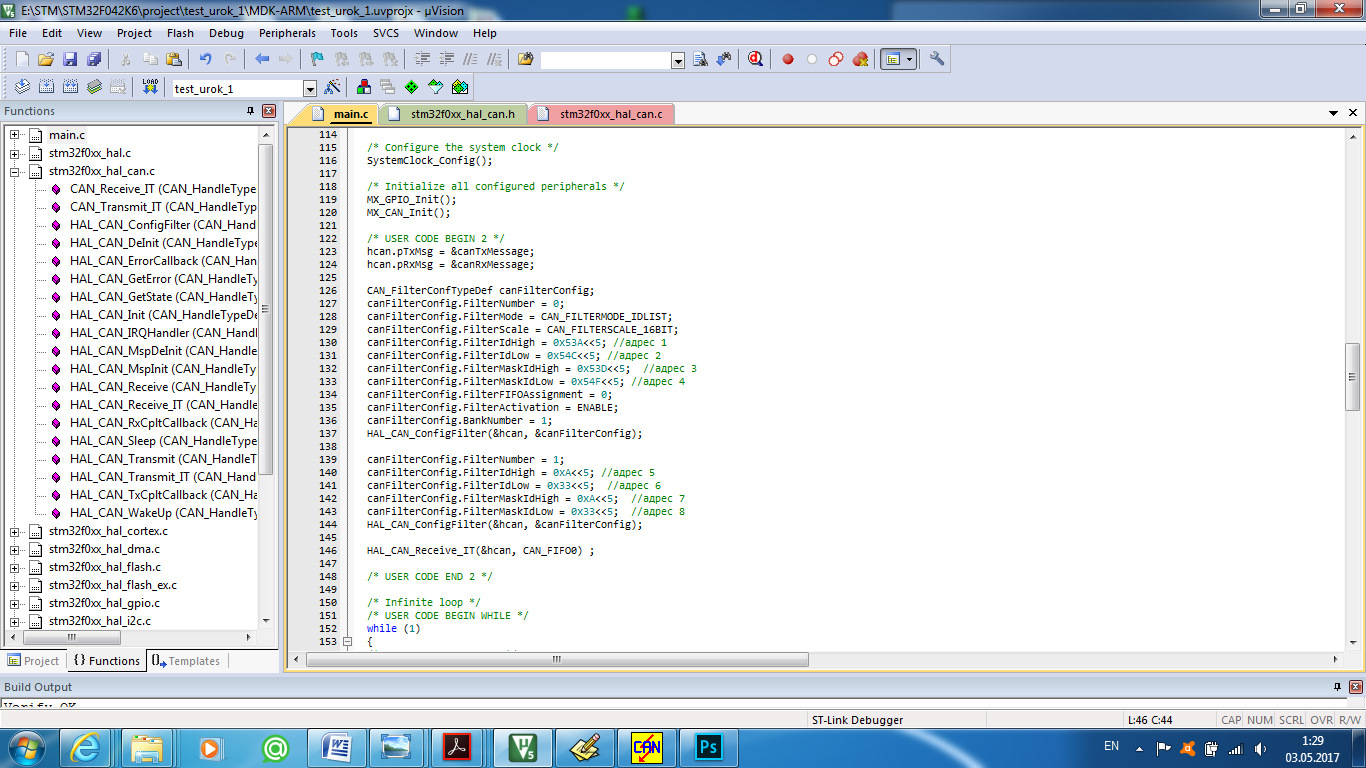Open the target selection dropdown test_urok_1
Screen dimensions: 1366x768
[x=309, y=88]
